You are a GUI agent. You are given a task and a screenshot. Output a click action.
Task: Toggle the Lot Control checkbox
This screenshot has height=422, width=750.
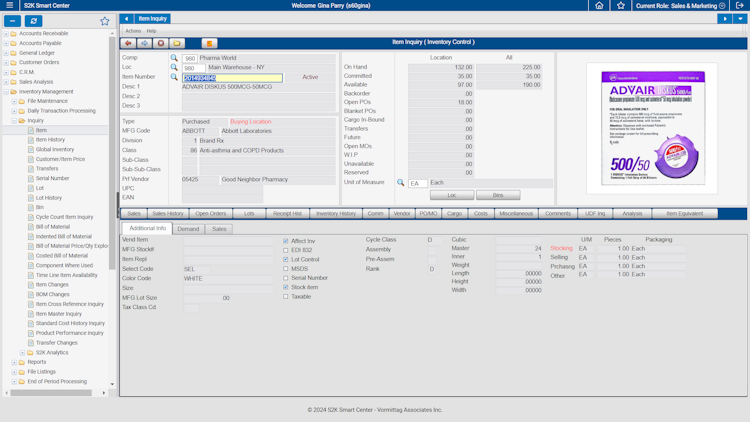[x=286, y=259]
